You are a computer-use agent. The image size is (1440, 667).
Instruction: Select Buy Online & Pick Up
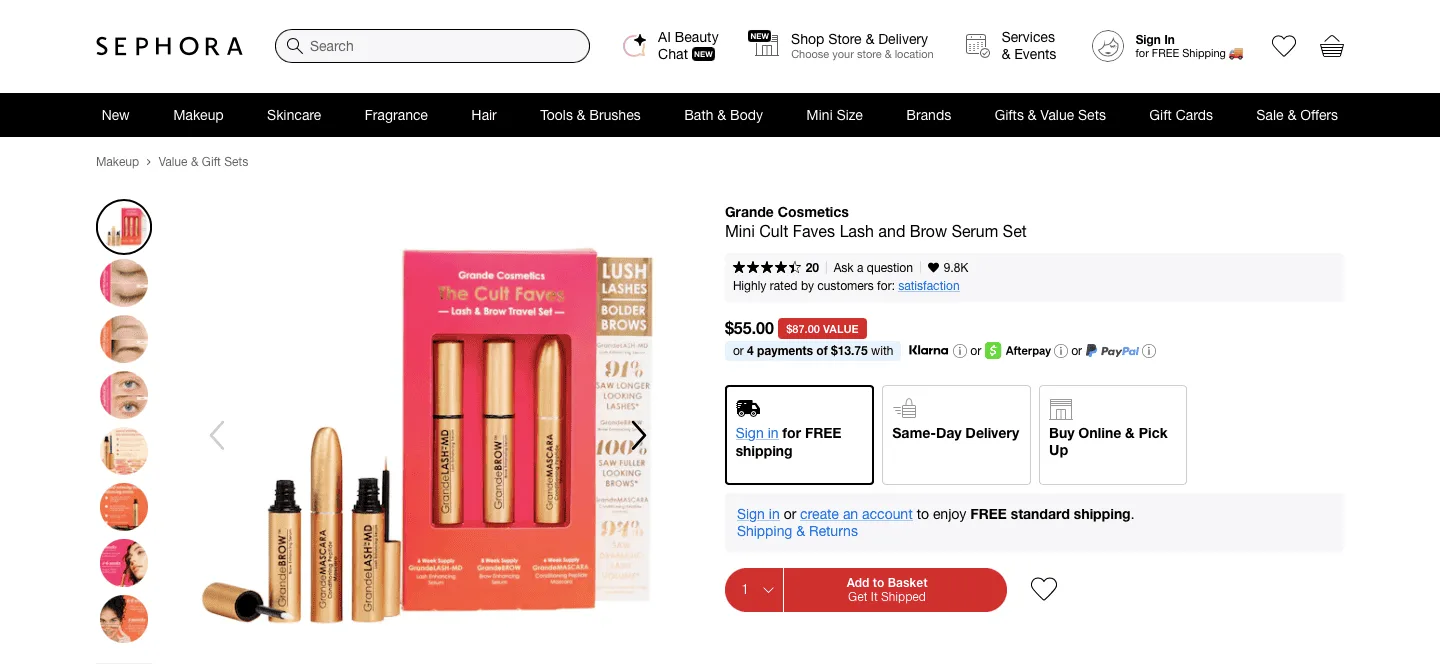coord(1112,434)
